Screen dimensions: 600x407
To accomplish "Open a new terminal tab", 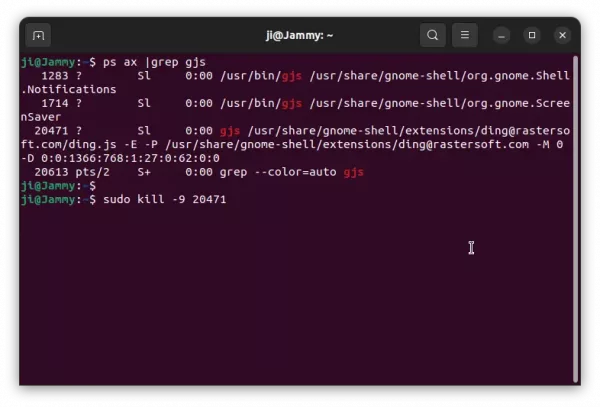I will [38, 36].
